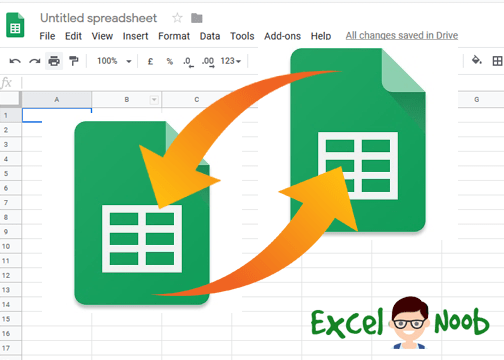Select row 10 header
Viewport: 504px width, 360px height.
click(x=10, y=246)
